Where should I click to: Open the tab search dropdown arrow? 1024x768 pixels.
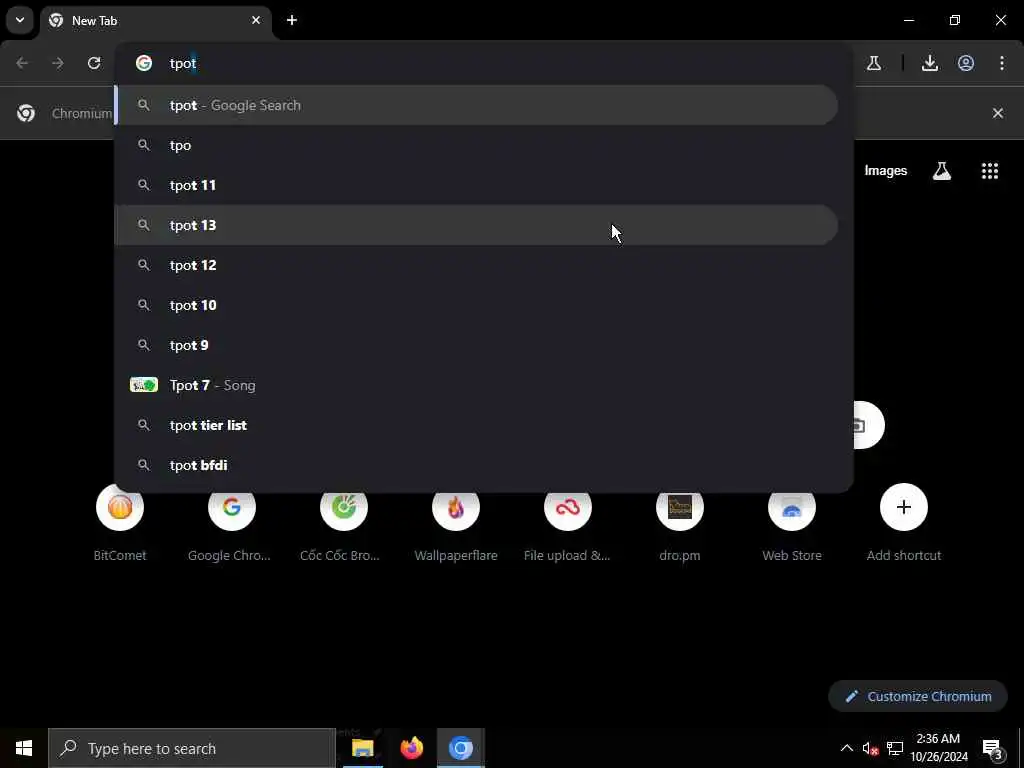coord(20,20)
